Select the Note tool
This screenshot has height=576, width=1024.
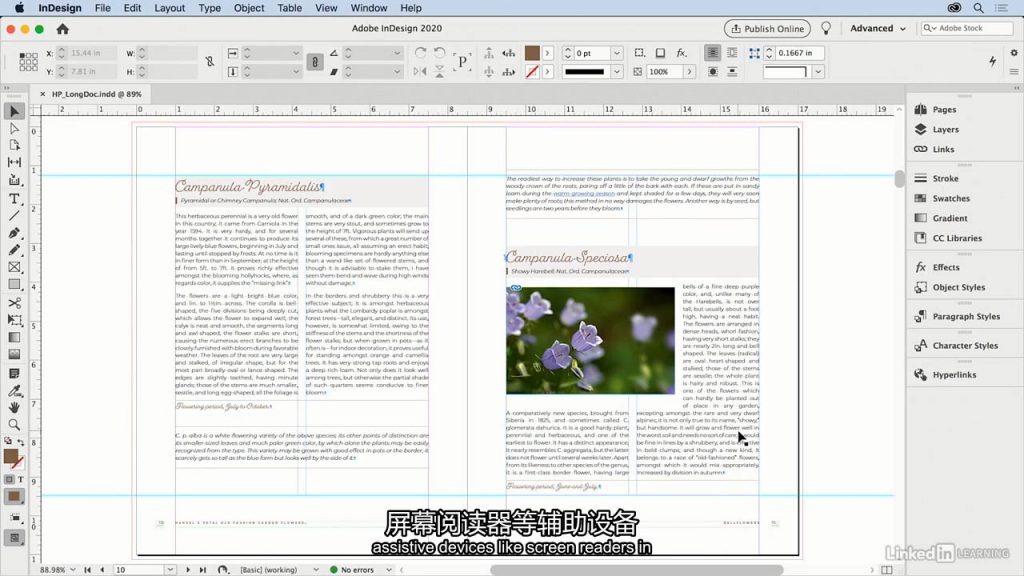coord(14,373)
